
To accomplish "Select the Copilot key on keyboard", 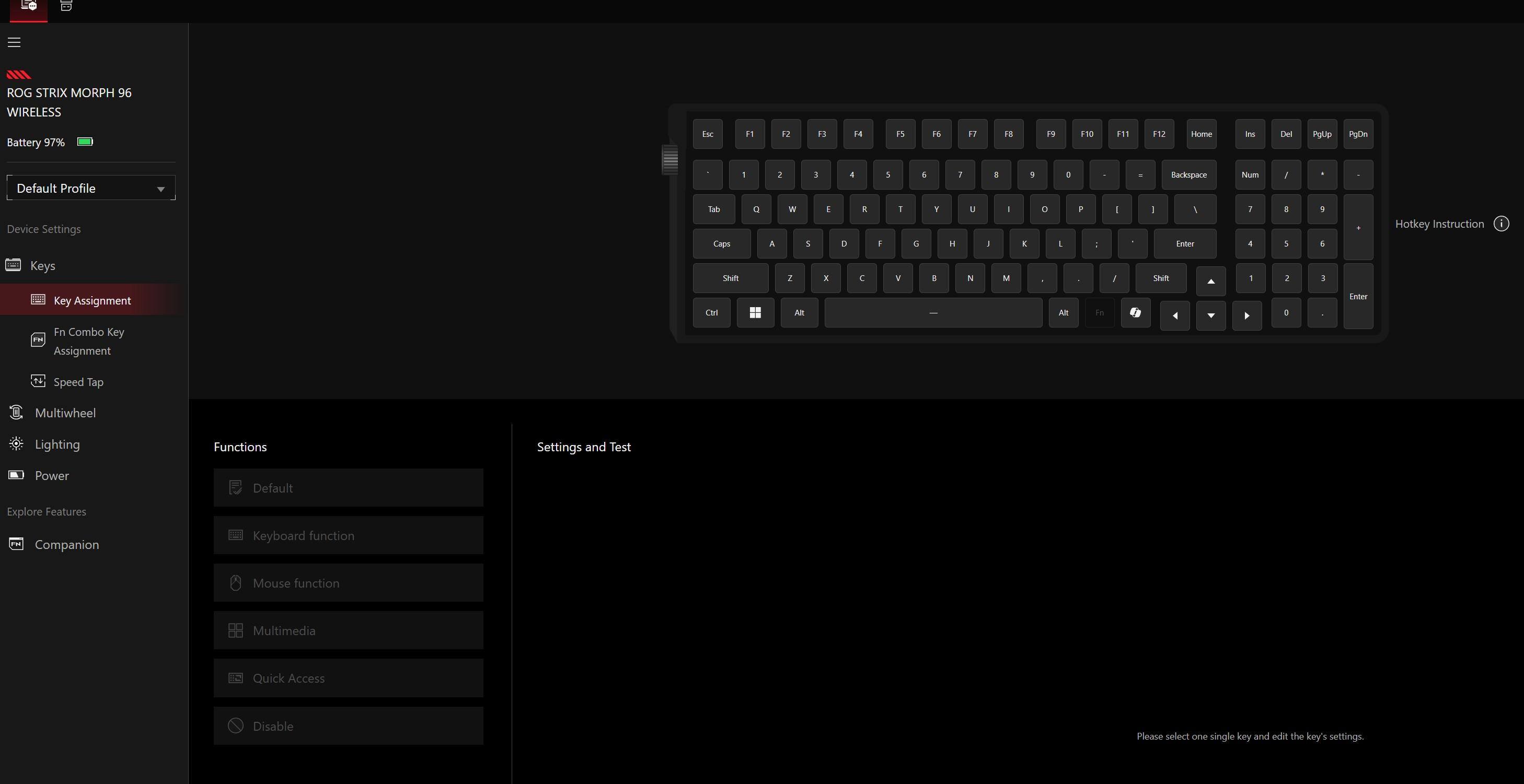I will pyautogui.click(x=1135, y=313).
